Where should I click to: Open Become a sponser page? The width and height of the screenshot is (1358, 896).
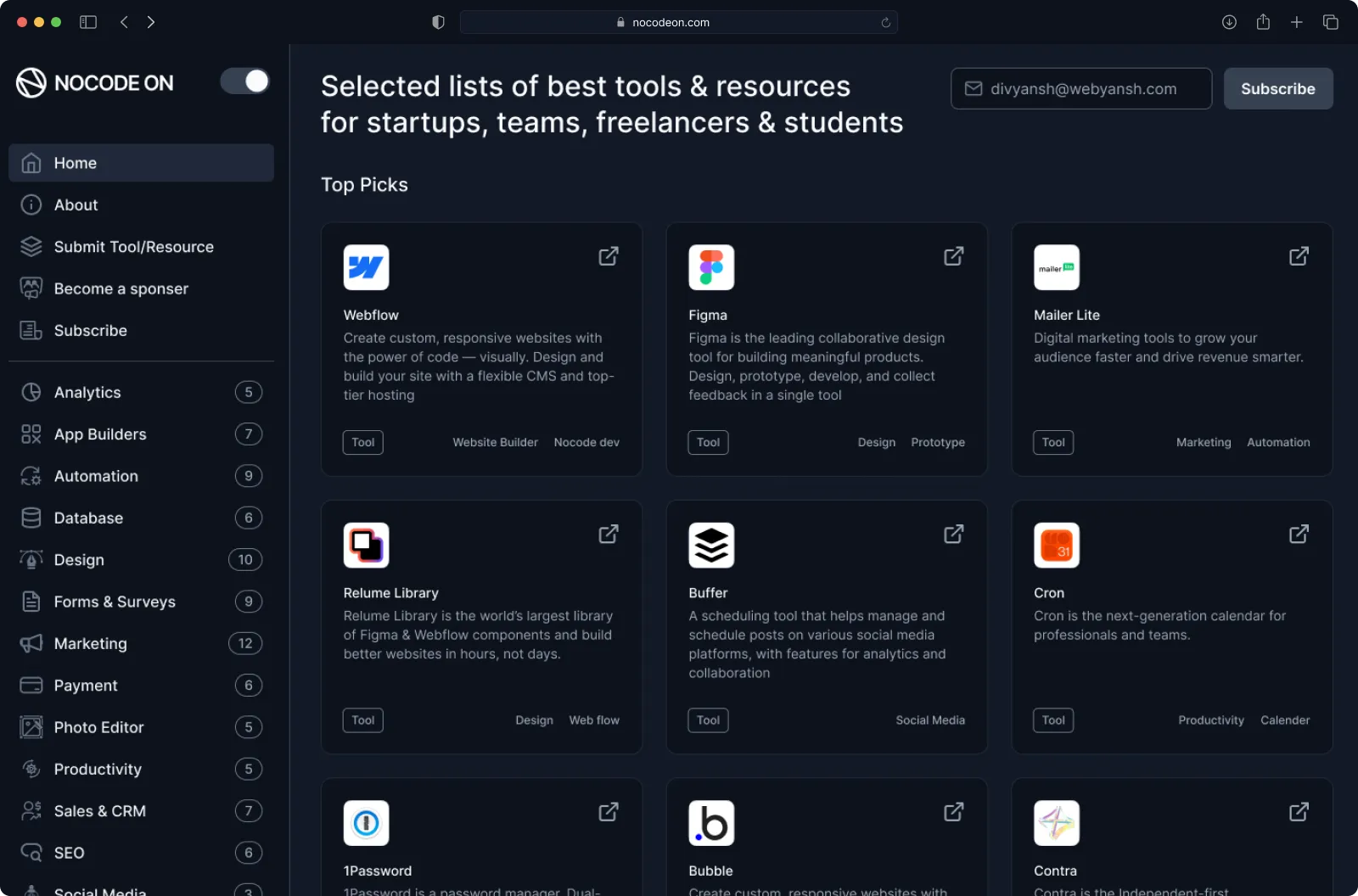pos(141,288)
